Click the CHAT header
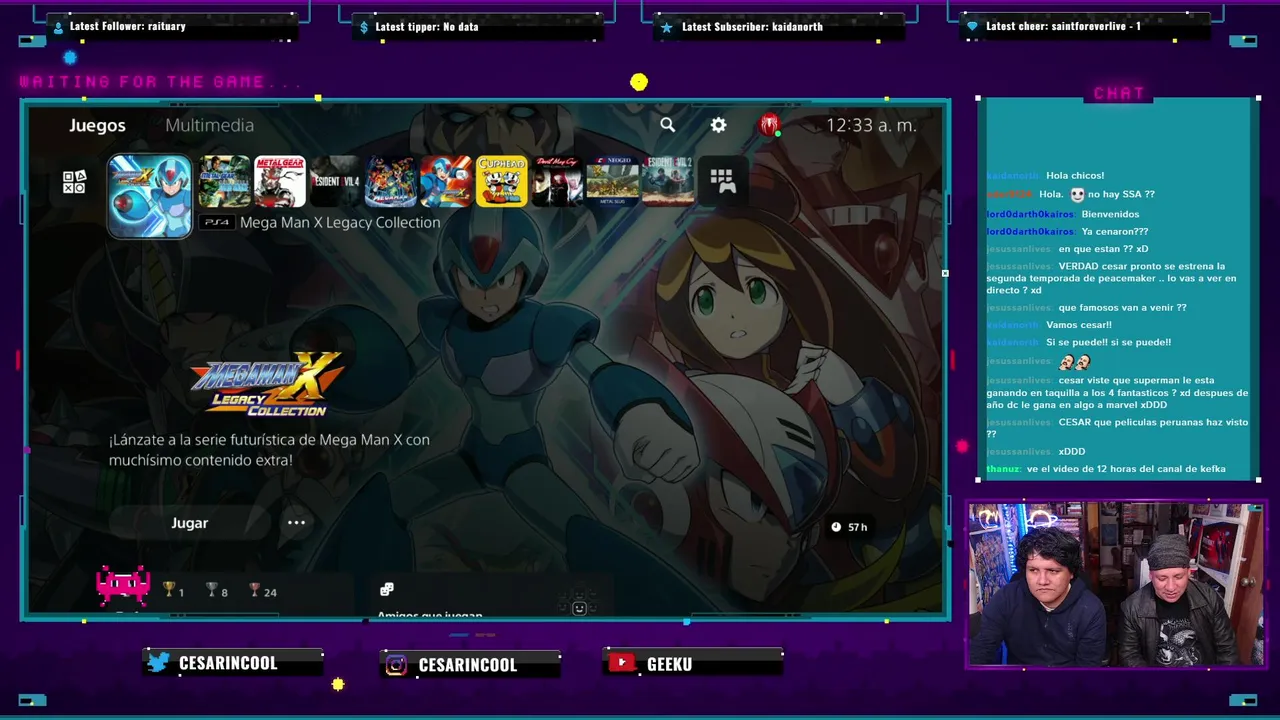This screenshot has height=720, width=1280. 1119,93
